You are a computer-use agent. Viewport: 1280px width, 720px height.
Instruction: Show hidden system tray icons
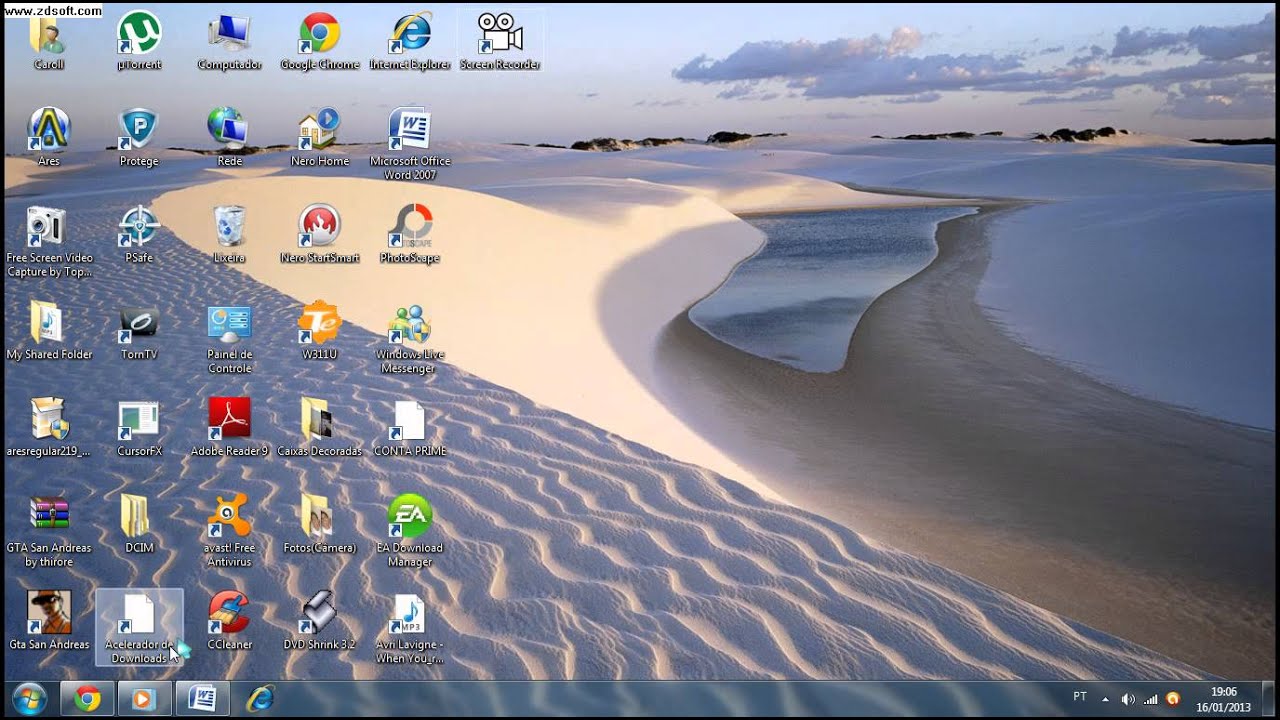point(1105,699)
